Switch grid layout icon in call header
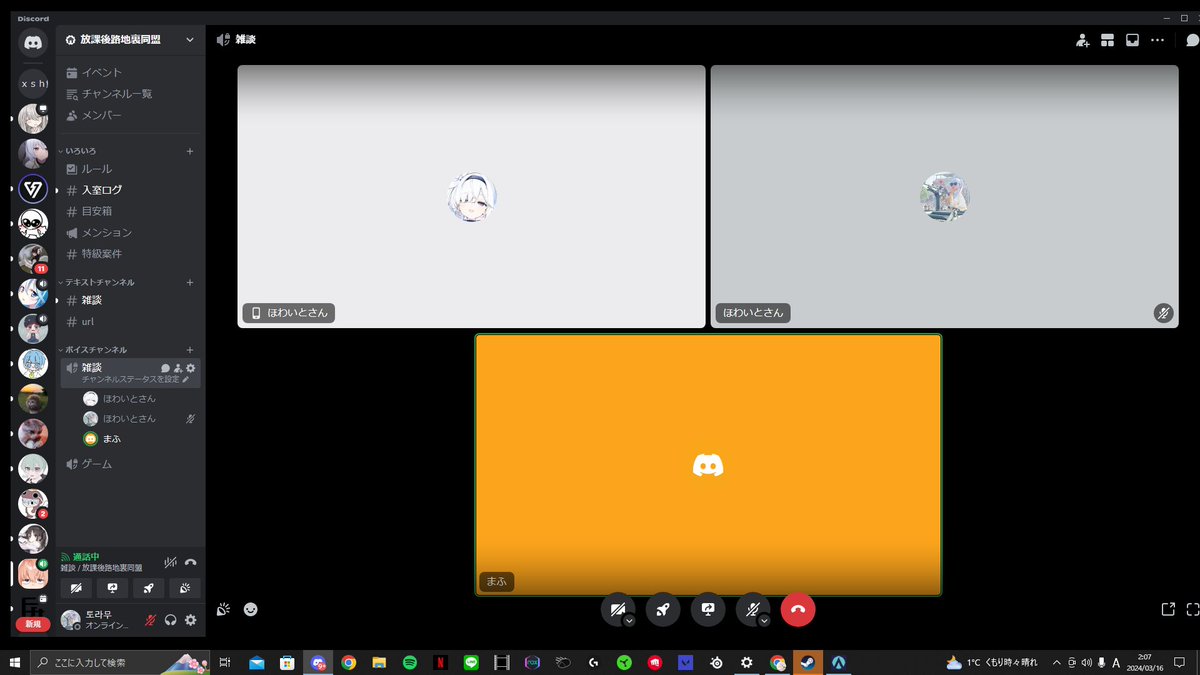This screenshot has height=675, width=1200. tap(1107, 40)
